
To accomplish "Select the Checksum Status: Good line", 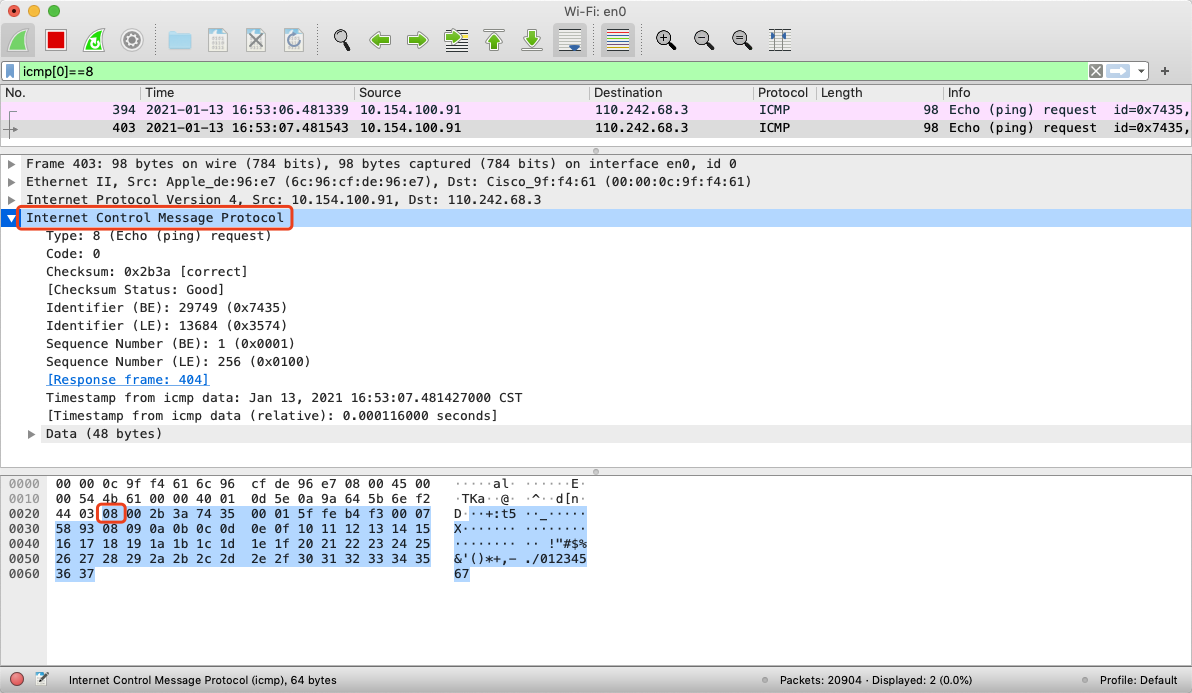I will pos(135,290).
